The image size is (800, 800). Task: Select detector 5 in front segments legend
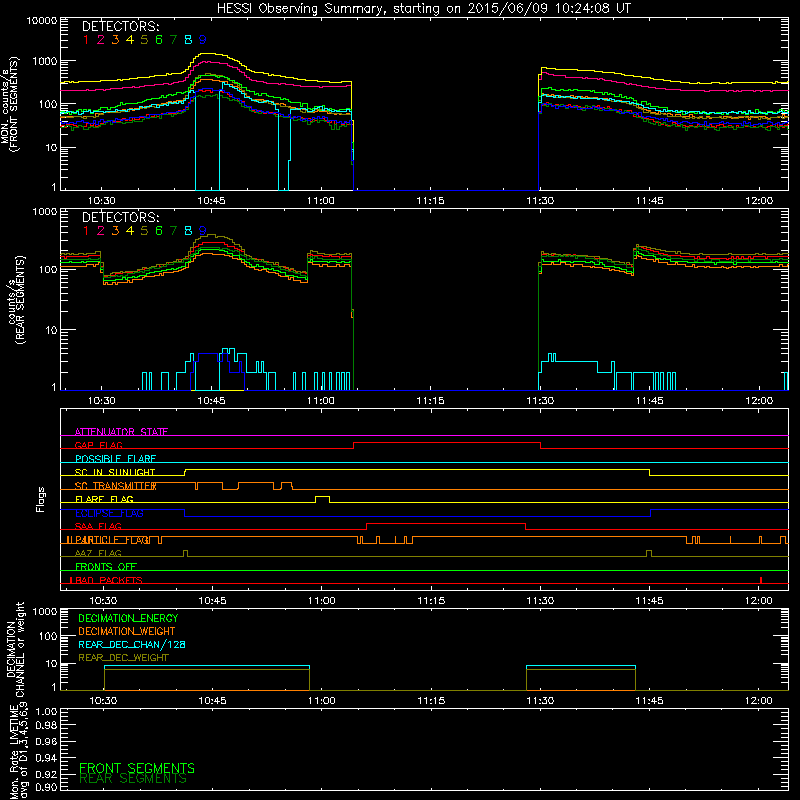coord(144,40)
